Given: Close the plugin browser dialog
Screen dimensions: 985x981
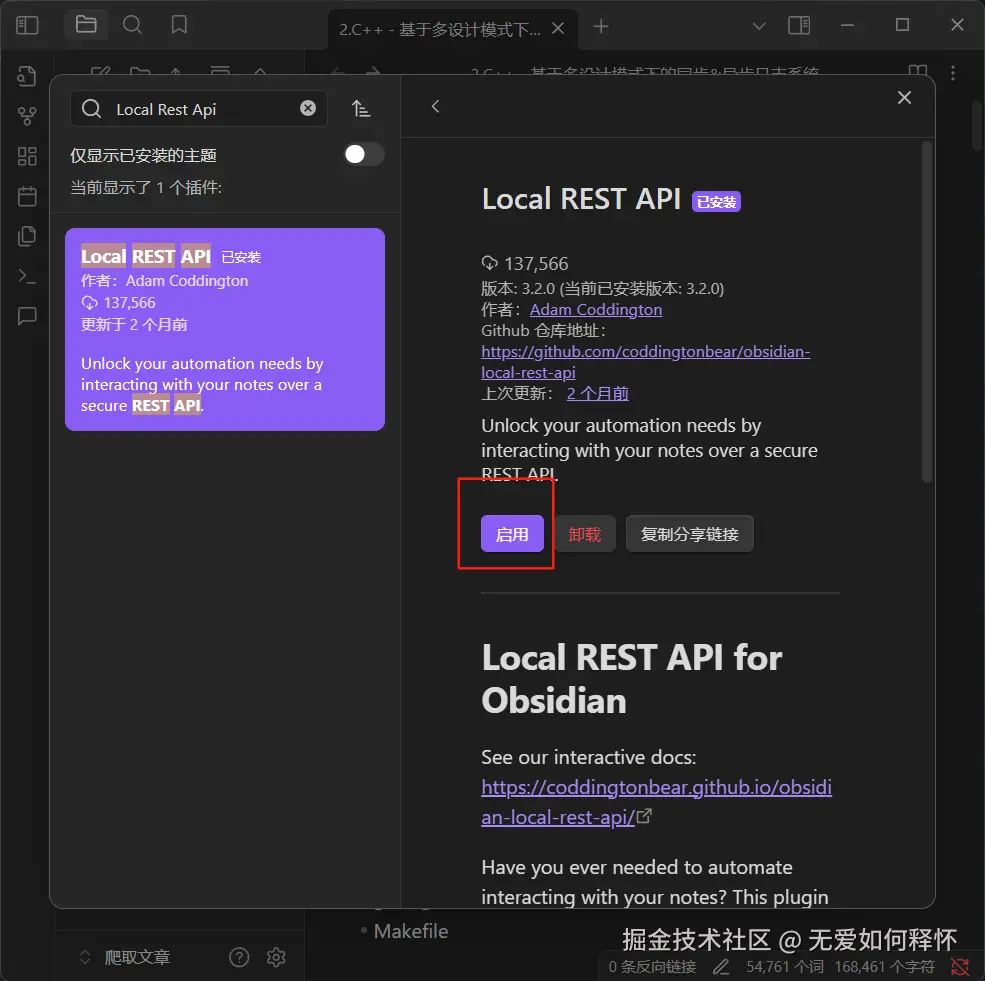Looking at the screenshot, I should [x=904, y=97].
